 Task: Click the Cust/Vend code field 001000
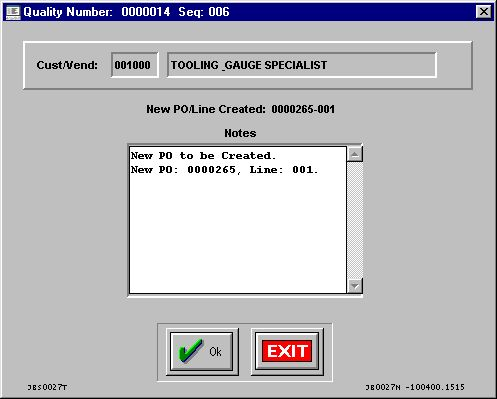point(135,65)
